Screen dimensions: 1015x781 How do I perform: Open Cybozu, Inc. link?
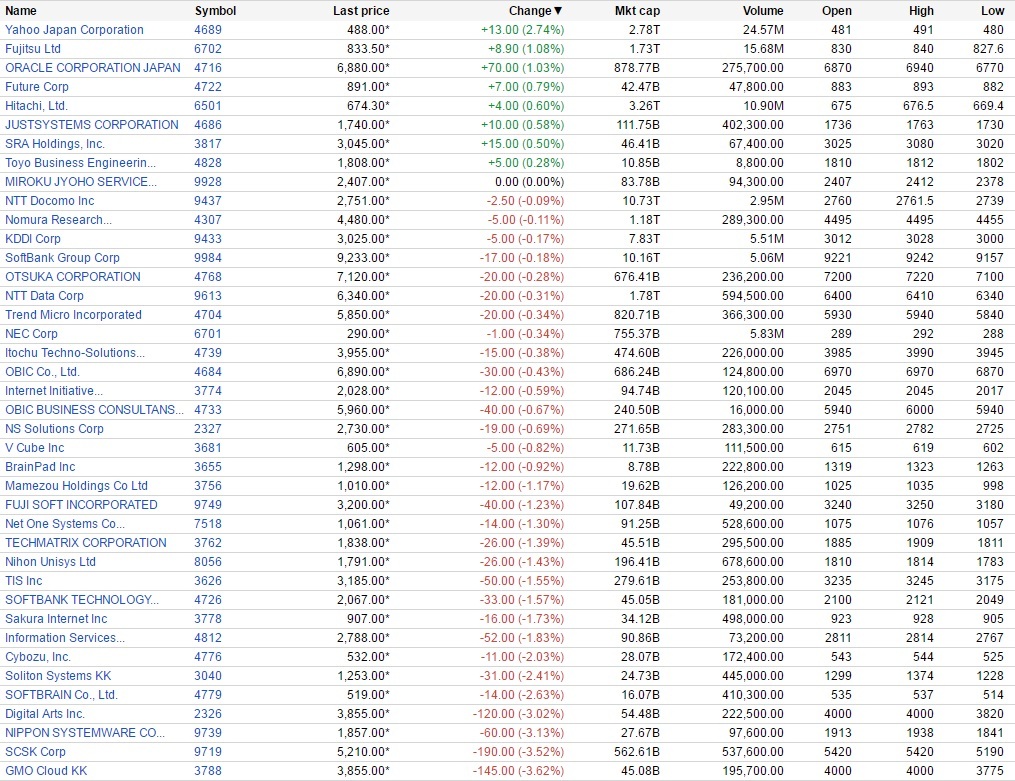tap(38, 657)
